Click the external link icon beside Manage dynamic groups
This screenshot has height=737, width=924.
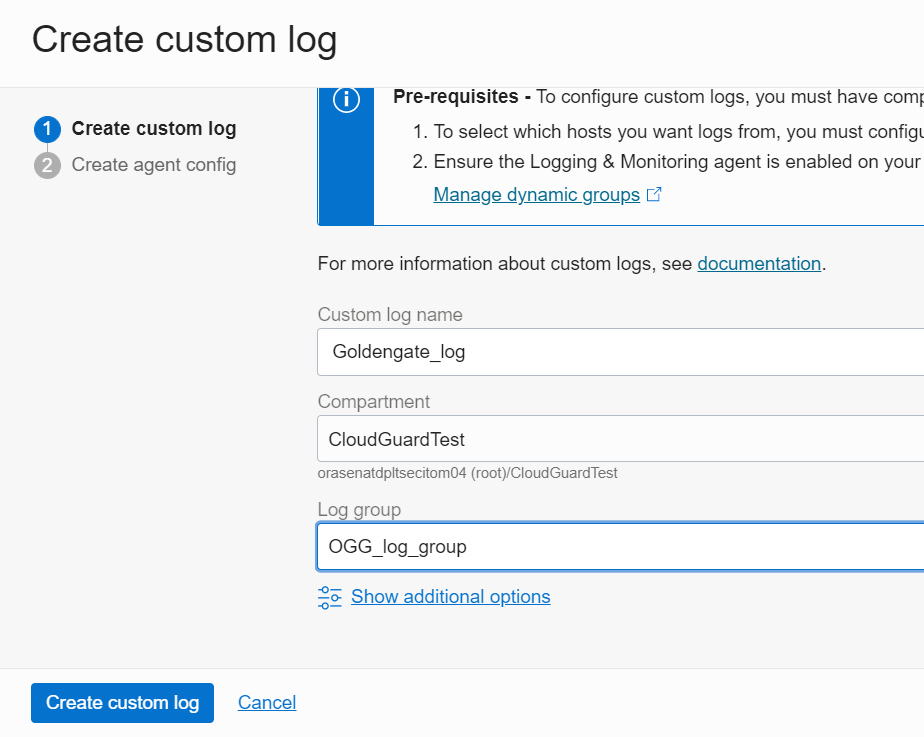pos(654,195)
